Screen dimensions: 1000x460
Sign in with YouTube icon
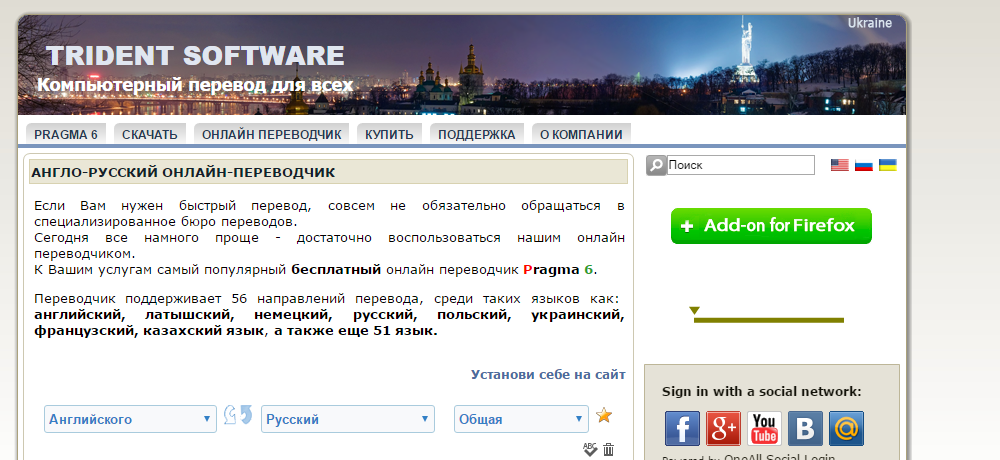[764, 428]
